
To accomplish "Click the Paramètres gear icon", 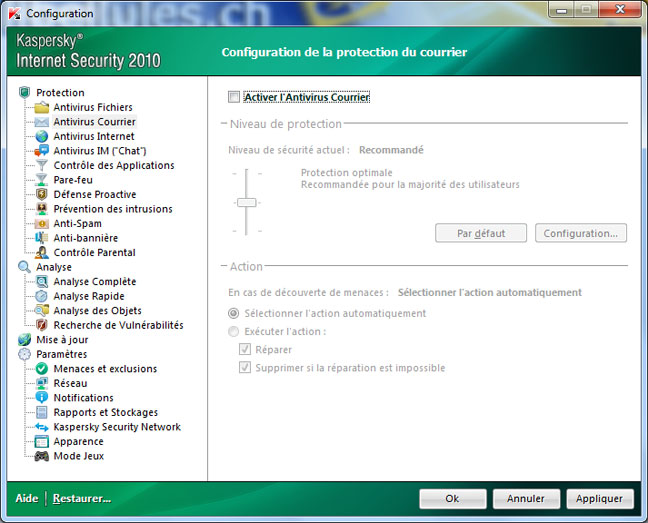I will [24, 354].
